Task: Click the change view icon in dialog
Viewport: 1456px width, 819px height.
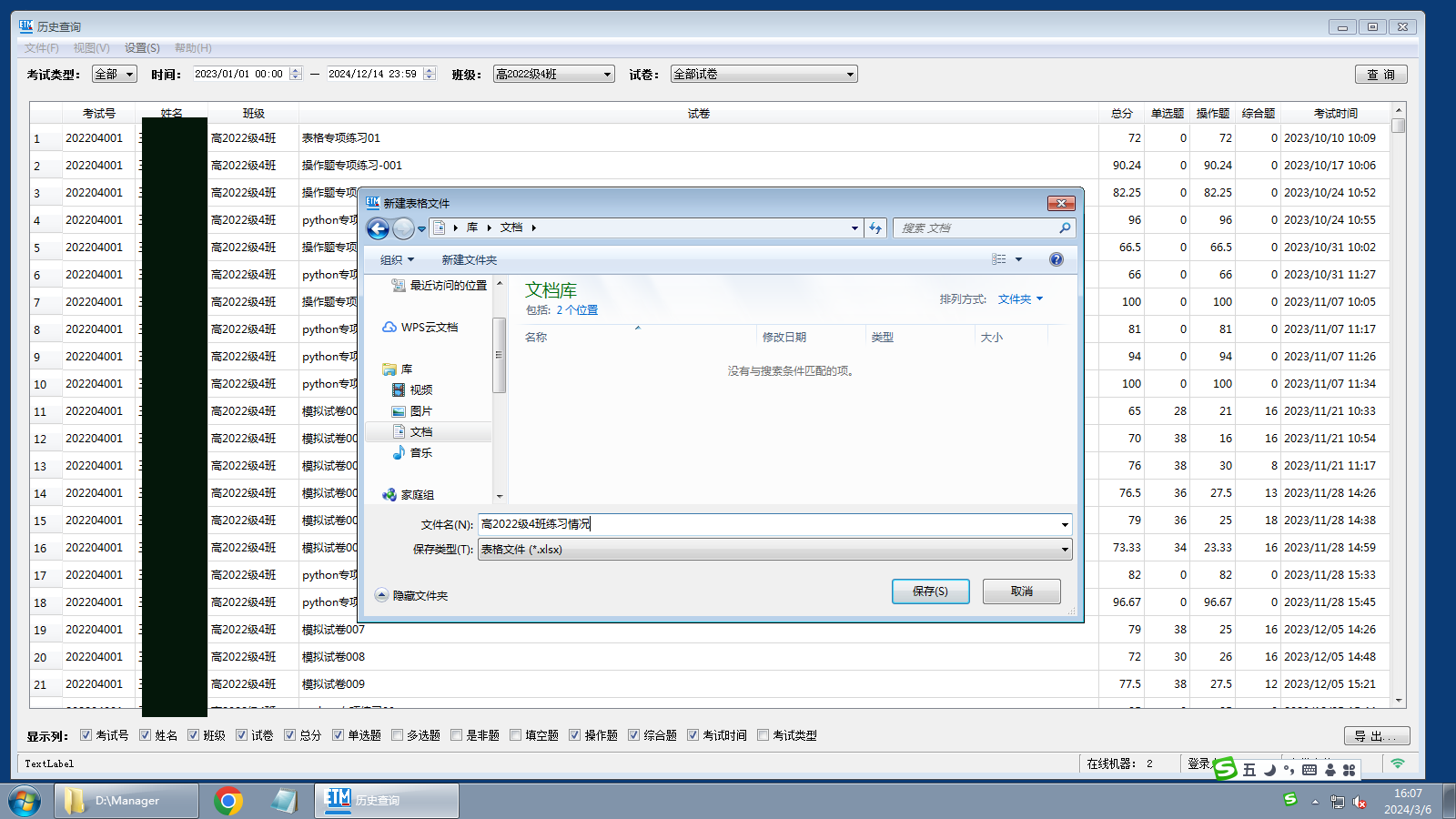Action: [x=999, y=259]
